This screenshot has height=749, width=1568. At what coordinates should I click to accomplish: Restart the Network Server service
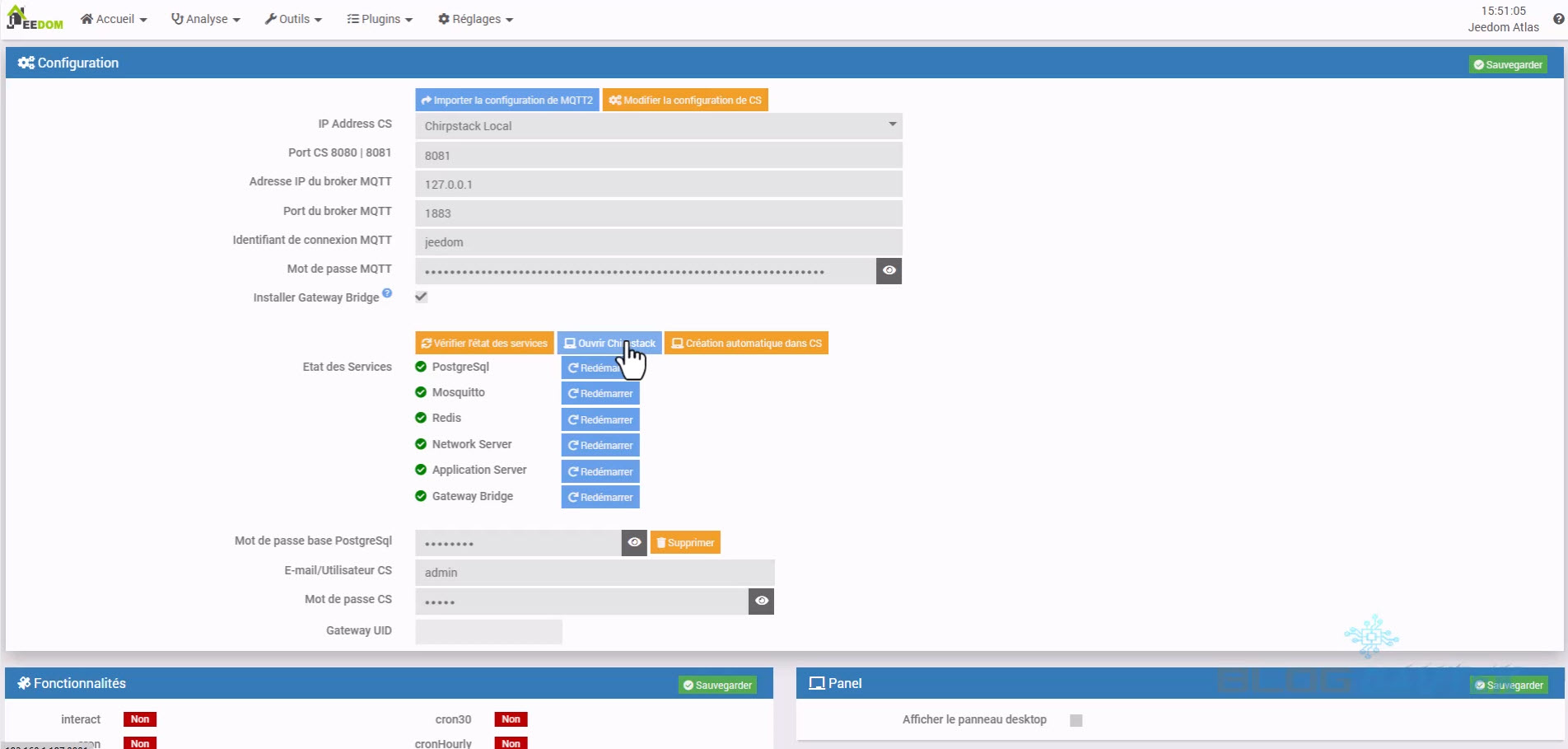point(600,446)
